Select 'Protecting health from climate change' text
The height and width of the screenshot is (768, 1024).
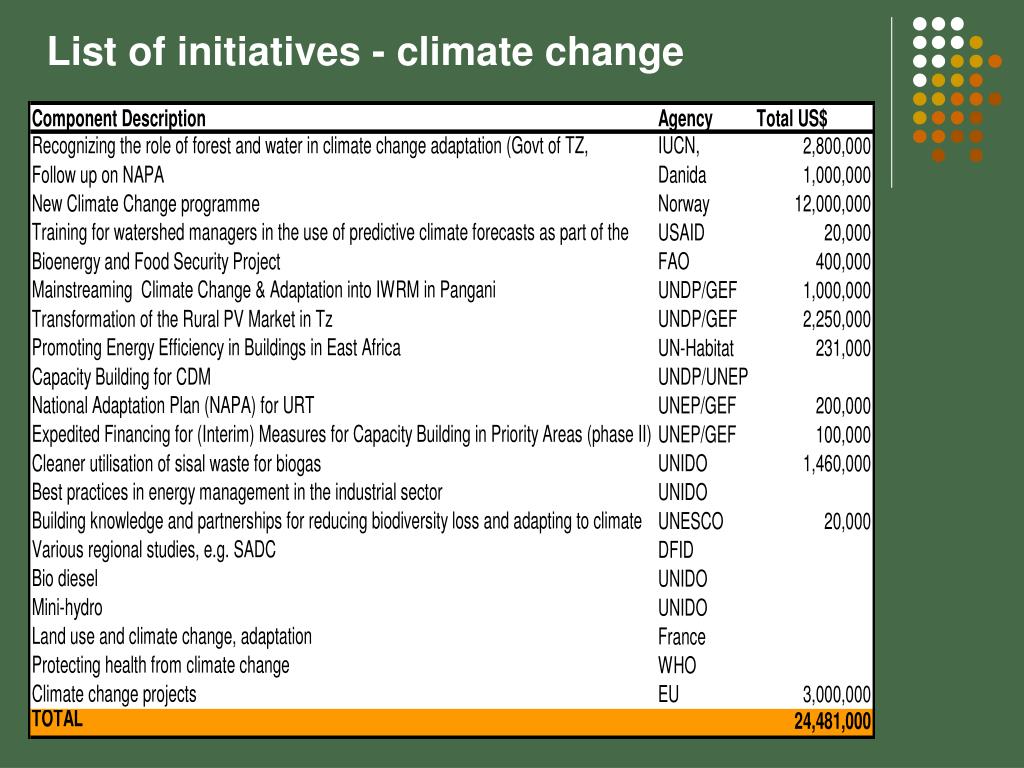(161, 665)
